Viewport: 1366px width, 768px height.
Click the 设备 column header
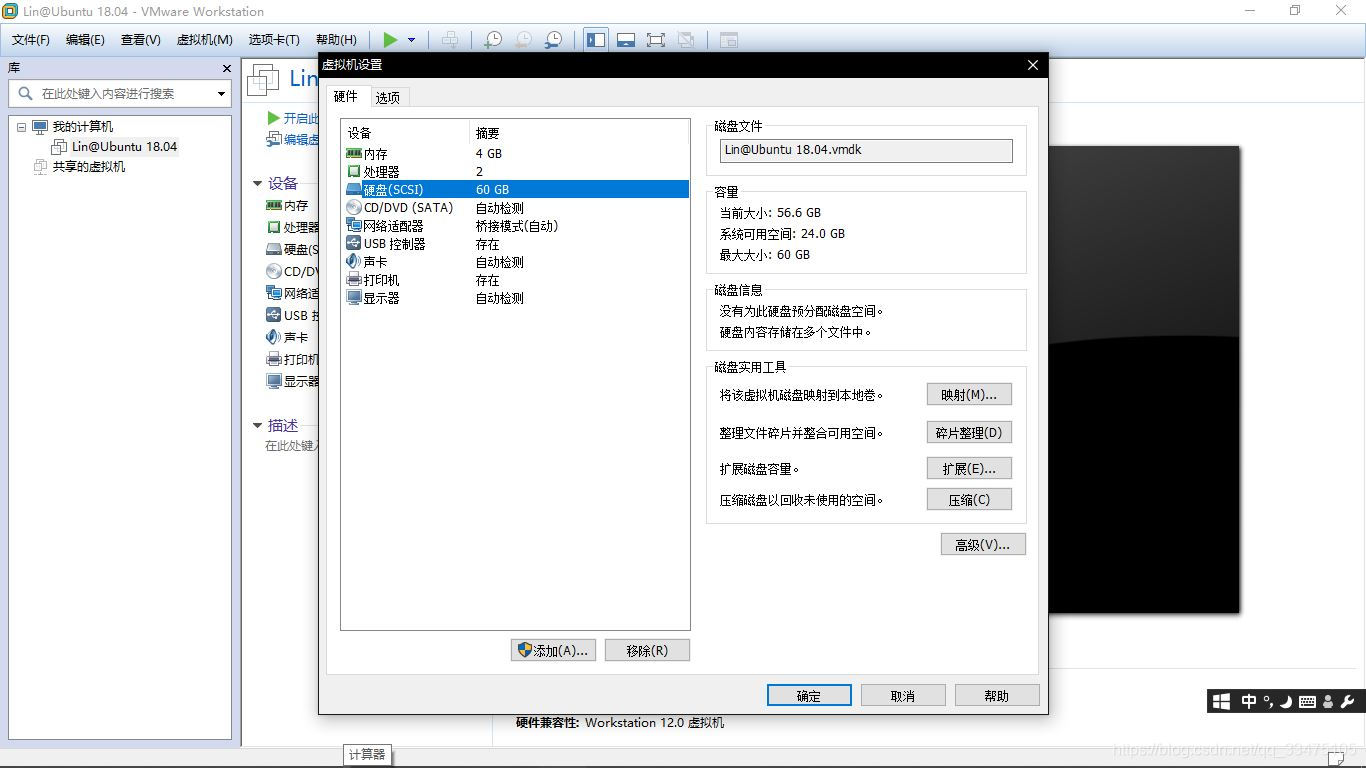coord(405,133)
